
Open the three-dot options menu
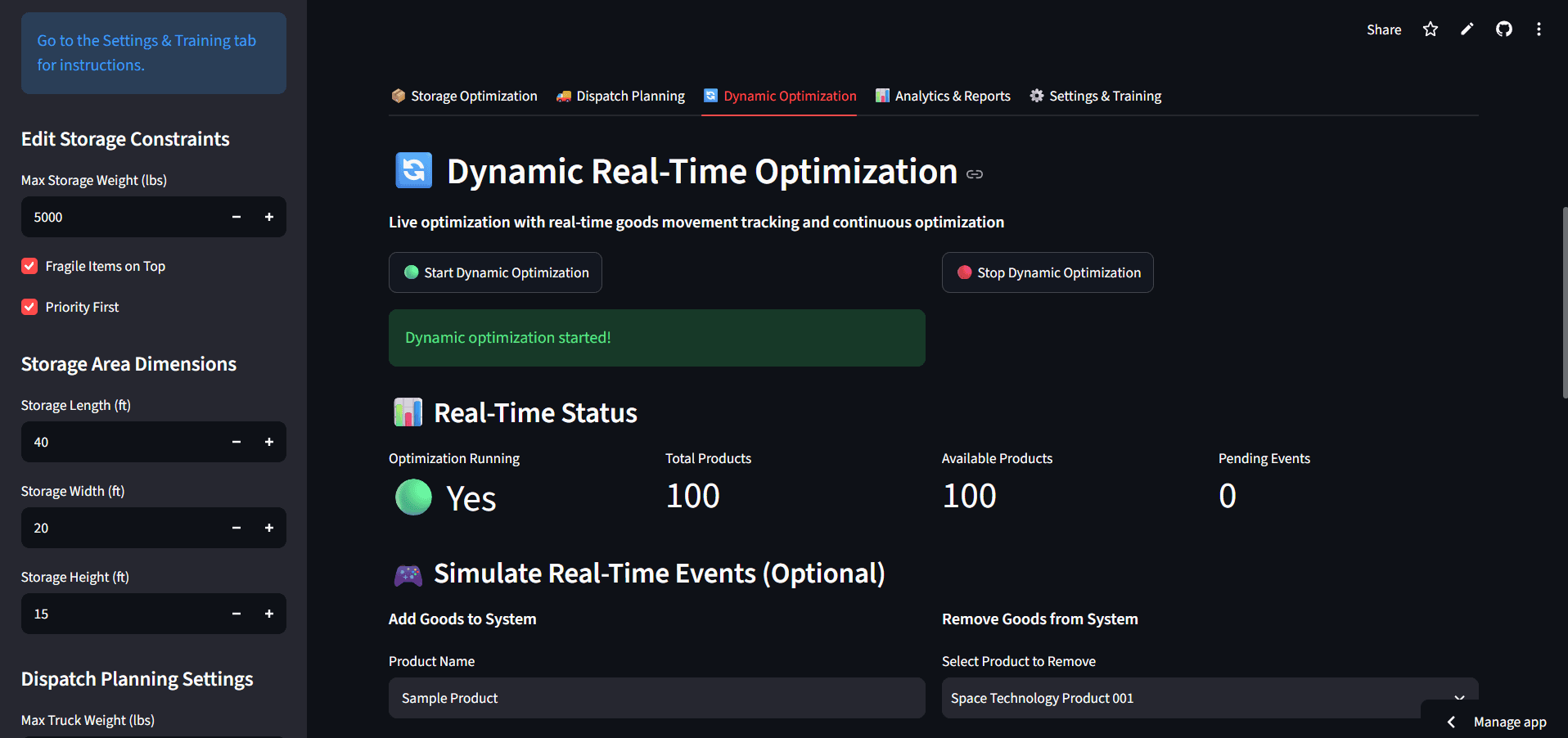coord(1539,29)
